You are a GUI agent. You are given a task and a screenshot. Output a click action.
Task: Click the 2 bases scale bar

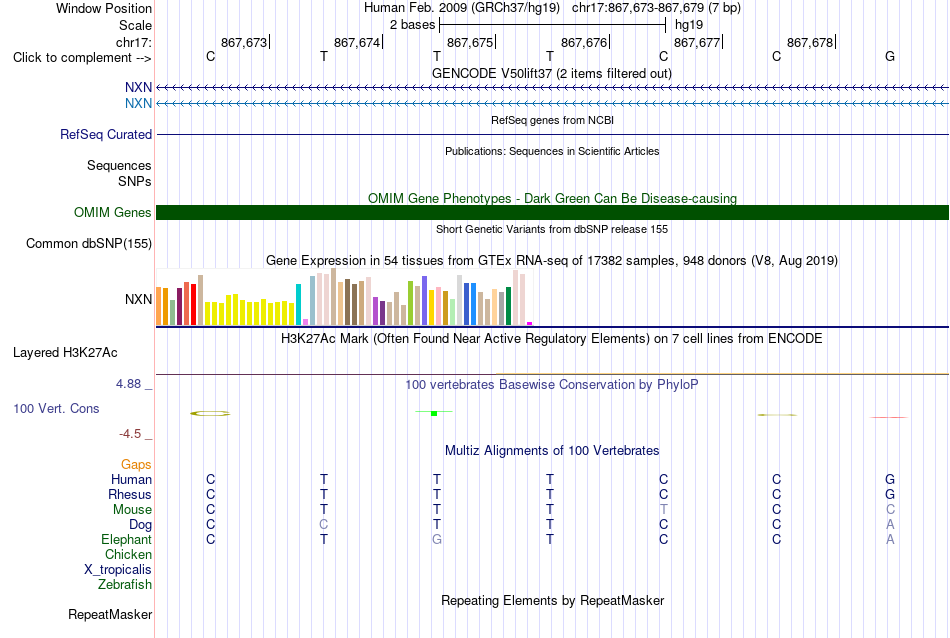pos(553,25)
